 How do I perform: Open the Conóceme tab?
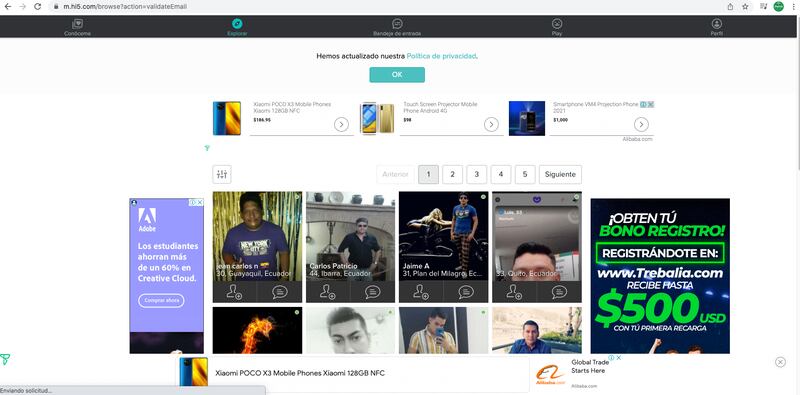point(78,27)
